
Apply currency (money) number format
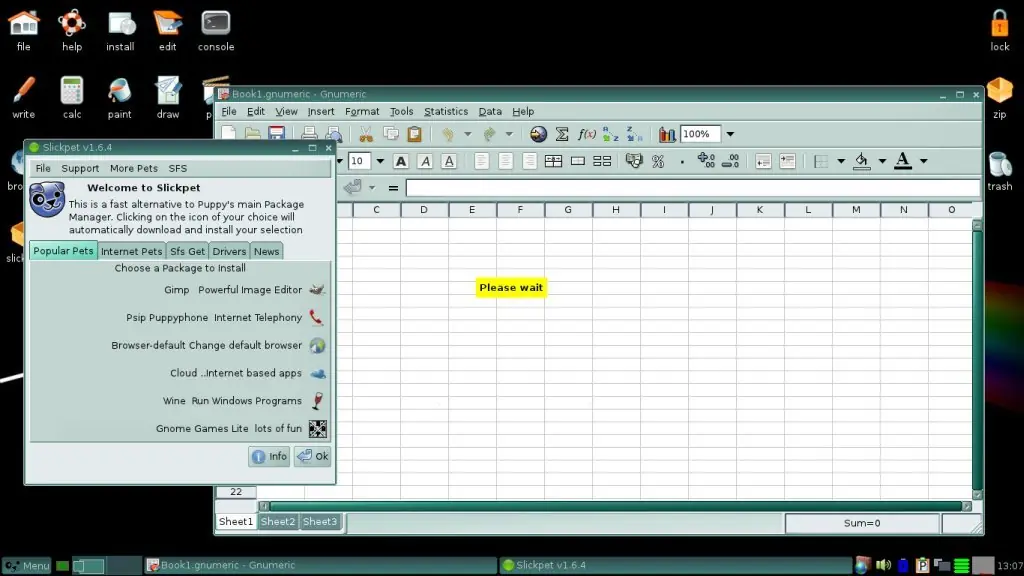click(x=634, y=161)
